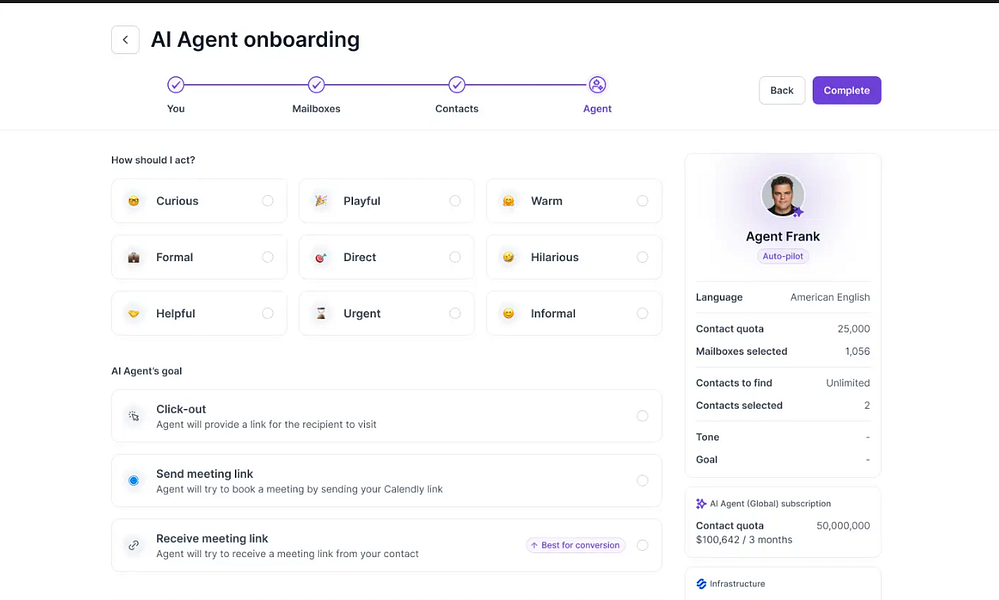Click the Goal label in the summary

click(707, 460)
